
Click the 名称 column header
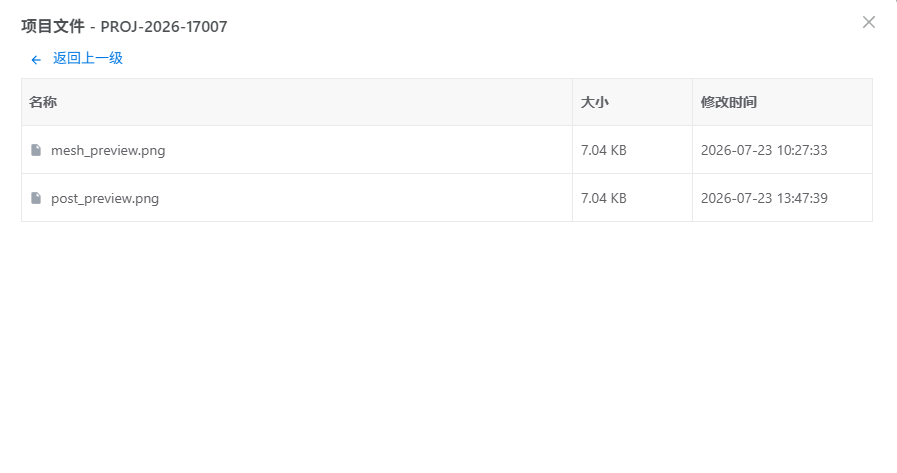coord(43,102)
